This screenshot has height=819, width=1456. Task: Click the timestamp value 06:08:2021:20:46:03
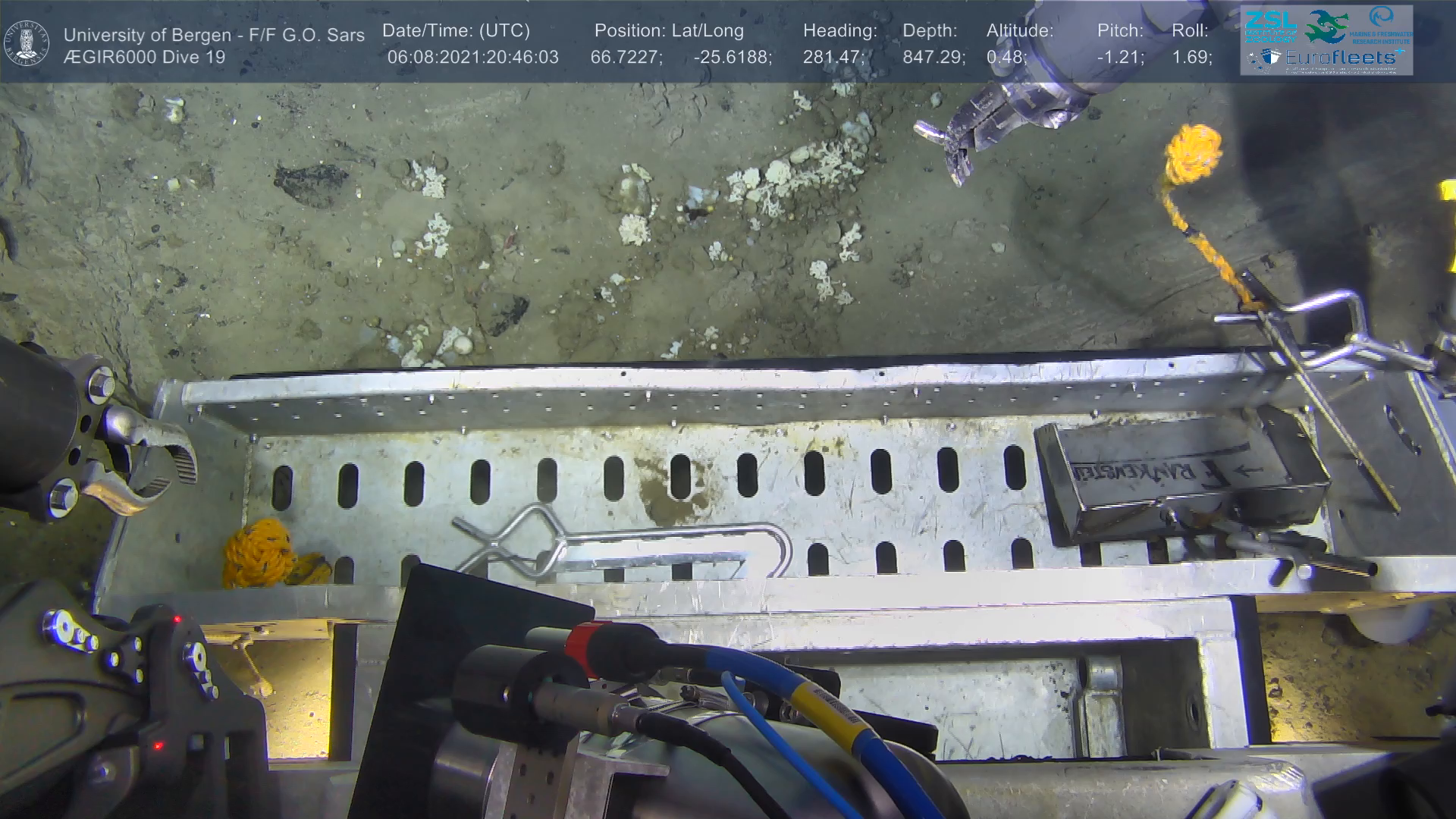[472, 58]
